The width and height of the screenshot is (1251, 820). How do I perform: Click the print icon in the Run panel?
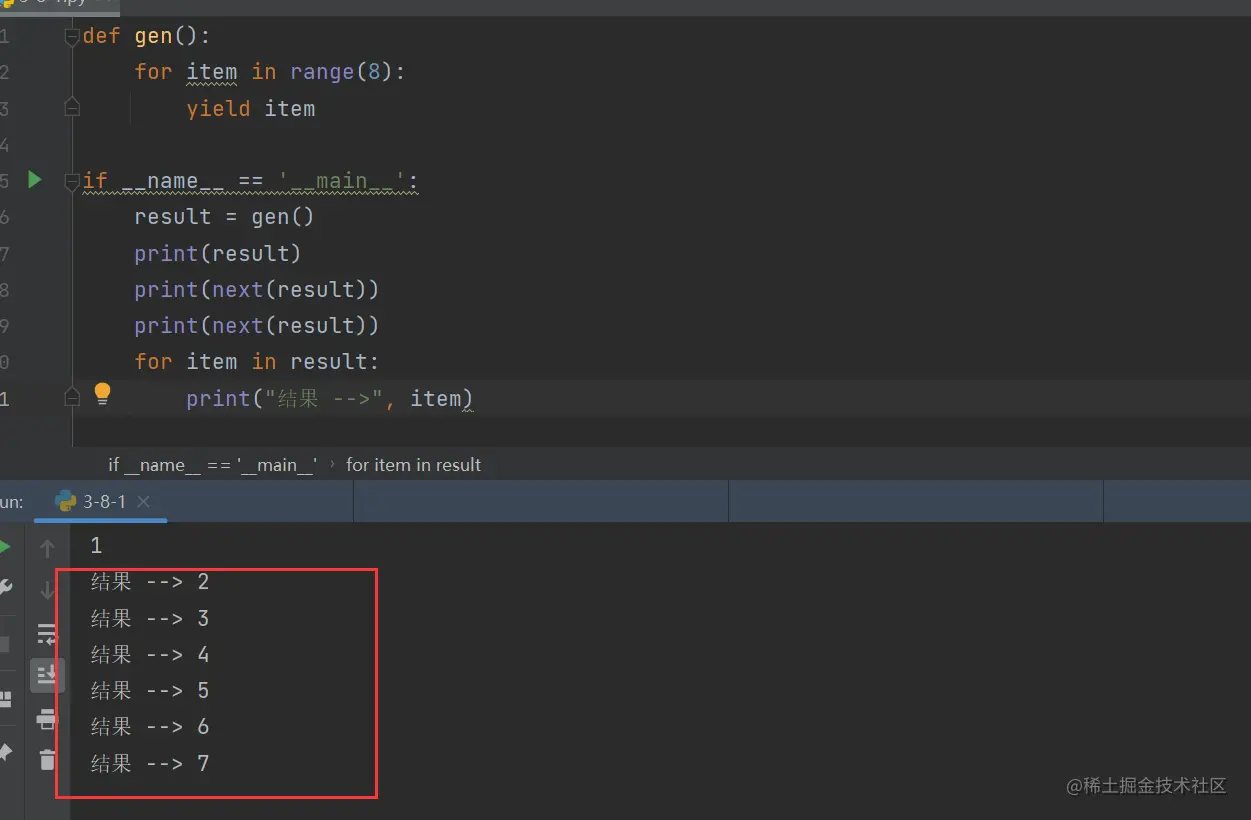point(47,719)
